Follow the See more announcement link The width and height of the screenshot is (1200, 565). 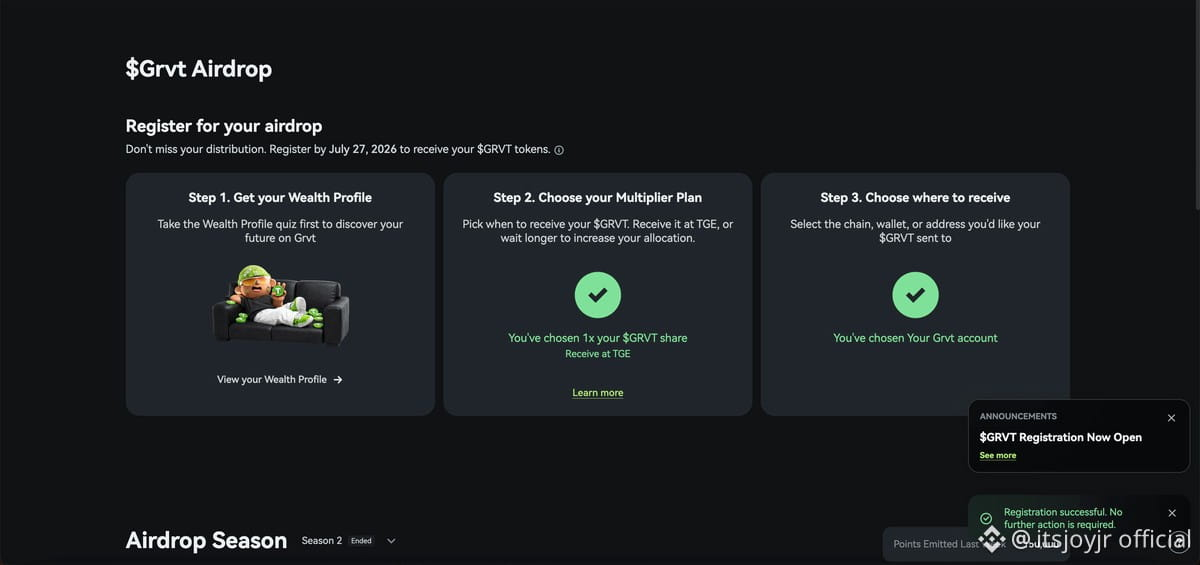(998, 455)
